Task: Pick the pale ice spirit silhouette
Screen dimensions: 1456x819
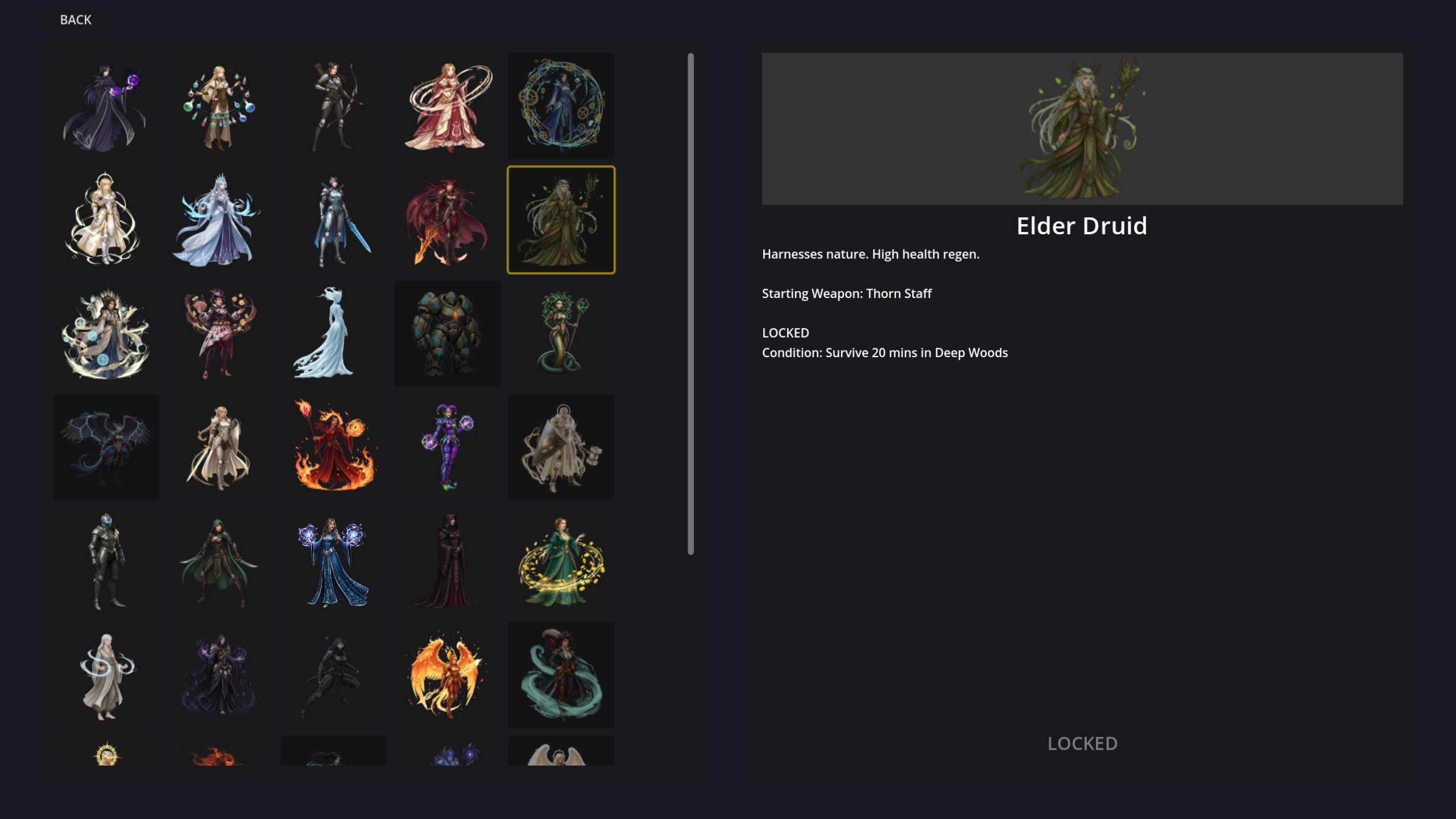Action: point(333,333)
